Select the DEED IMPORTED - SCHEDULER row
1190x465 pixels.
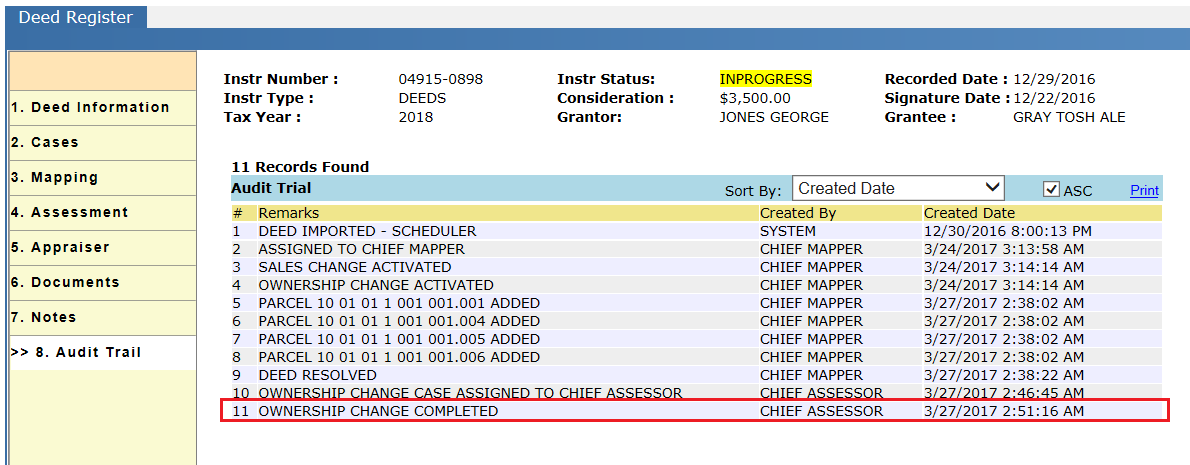(696, 231)
